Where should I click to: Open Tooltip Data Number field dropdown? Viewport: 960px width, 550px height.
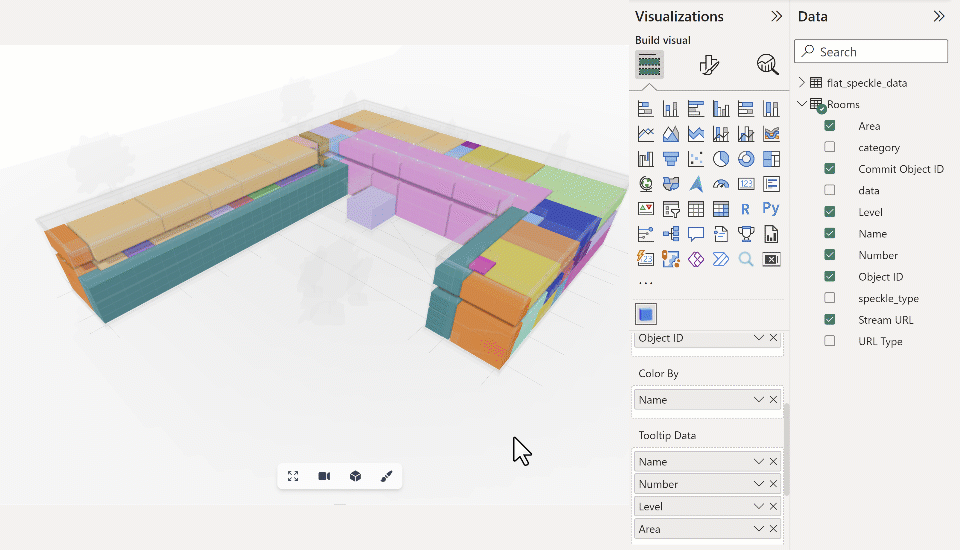(759, 484)
